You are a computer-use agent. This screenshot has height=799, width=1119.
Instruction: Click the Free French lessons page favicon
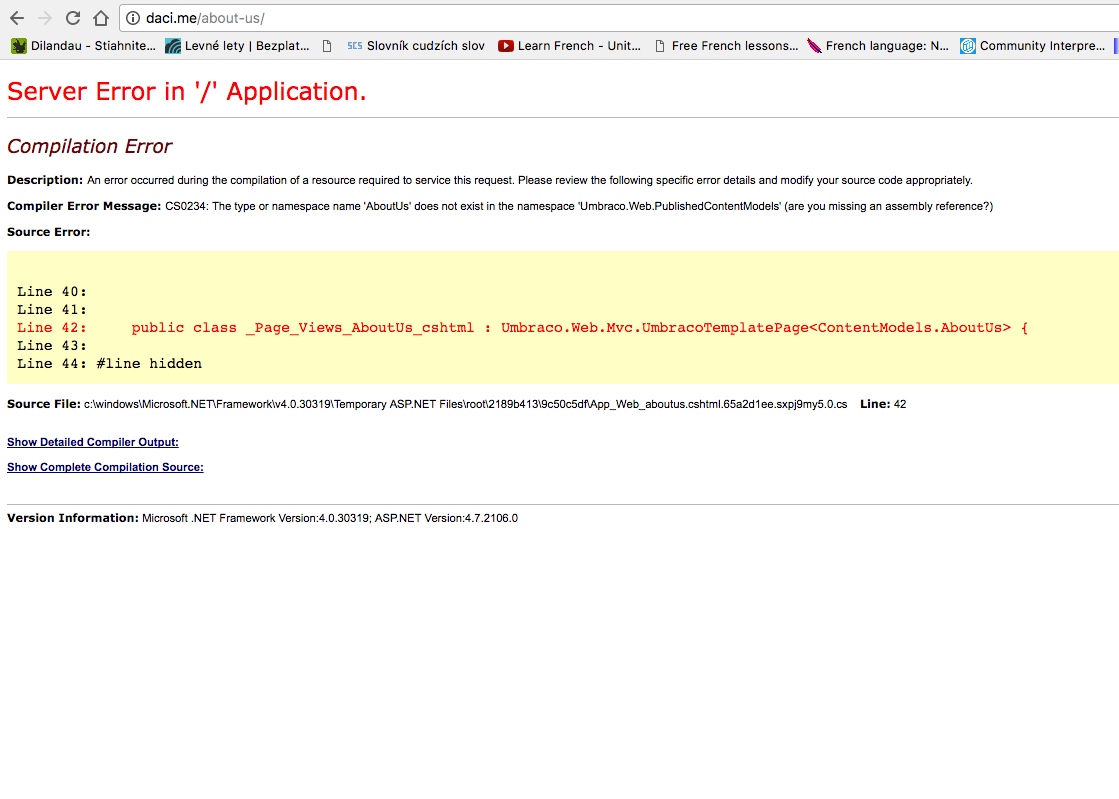(x=660, y=46)
